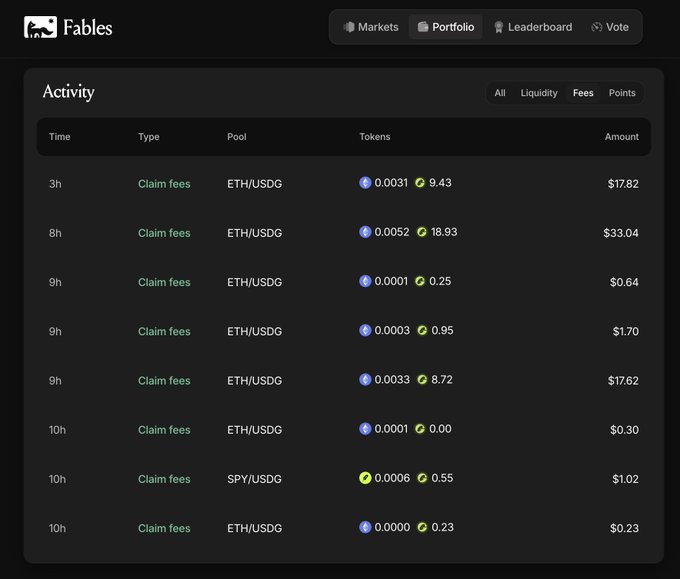The width and height of the screenshot is (680, 579).
Task: Click the ETH icon beside 0.0000
Action: [365, 527]
